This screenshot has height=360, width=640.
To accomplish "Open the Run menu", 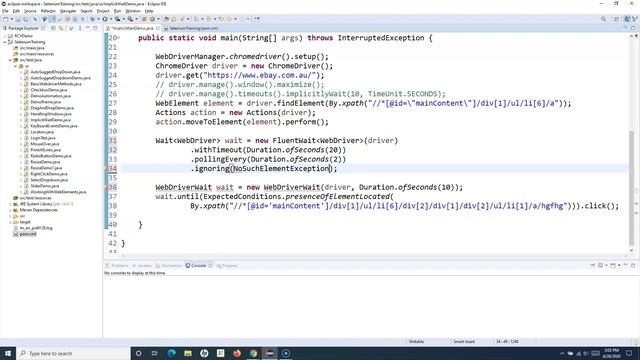I will coord(117,11).
